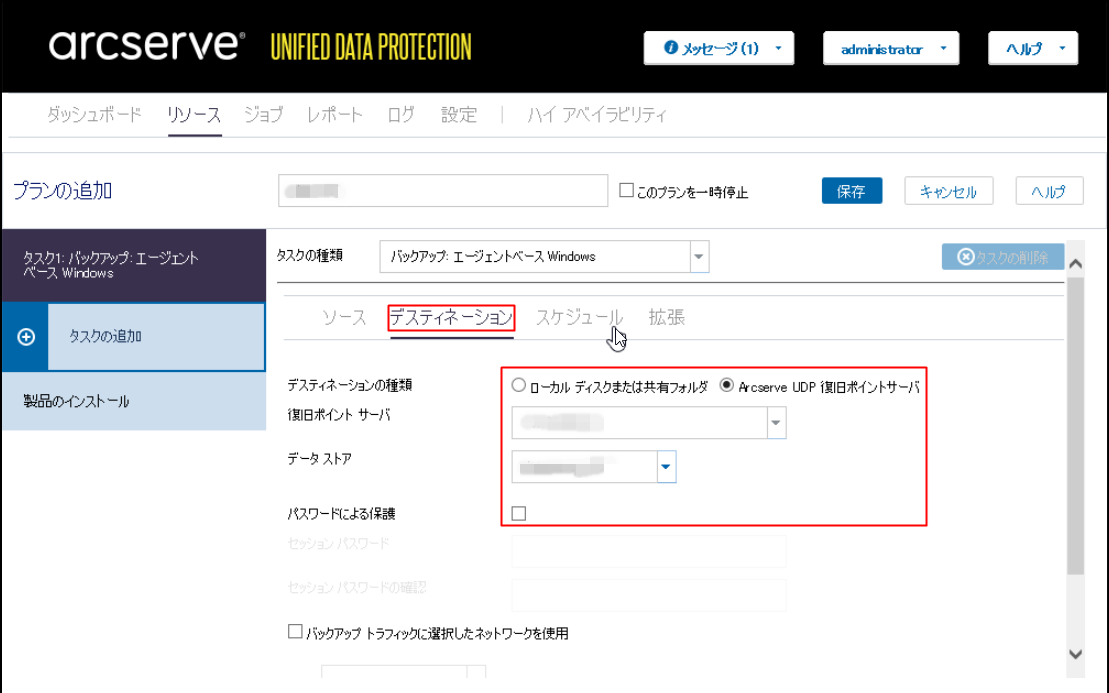Open the top ヘルプ dropdown menu
Viewport: 1109px width, 693px height.
coord(1033,48)
